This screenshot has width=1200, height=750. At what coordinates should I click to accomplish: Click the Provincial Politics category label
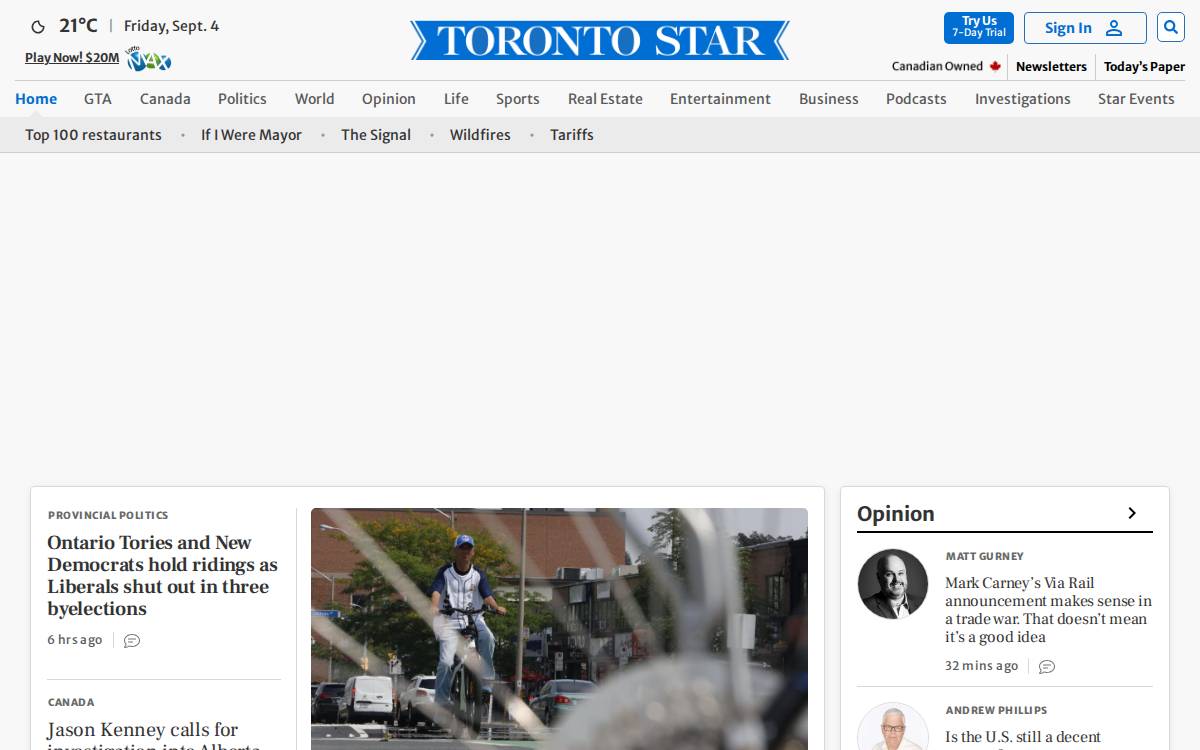coord(108,515)
